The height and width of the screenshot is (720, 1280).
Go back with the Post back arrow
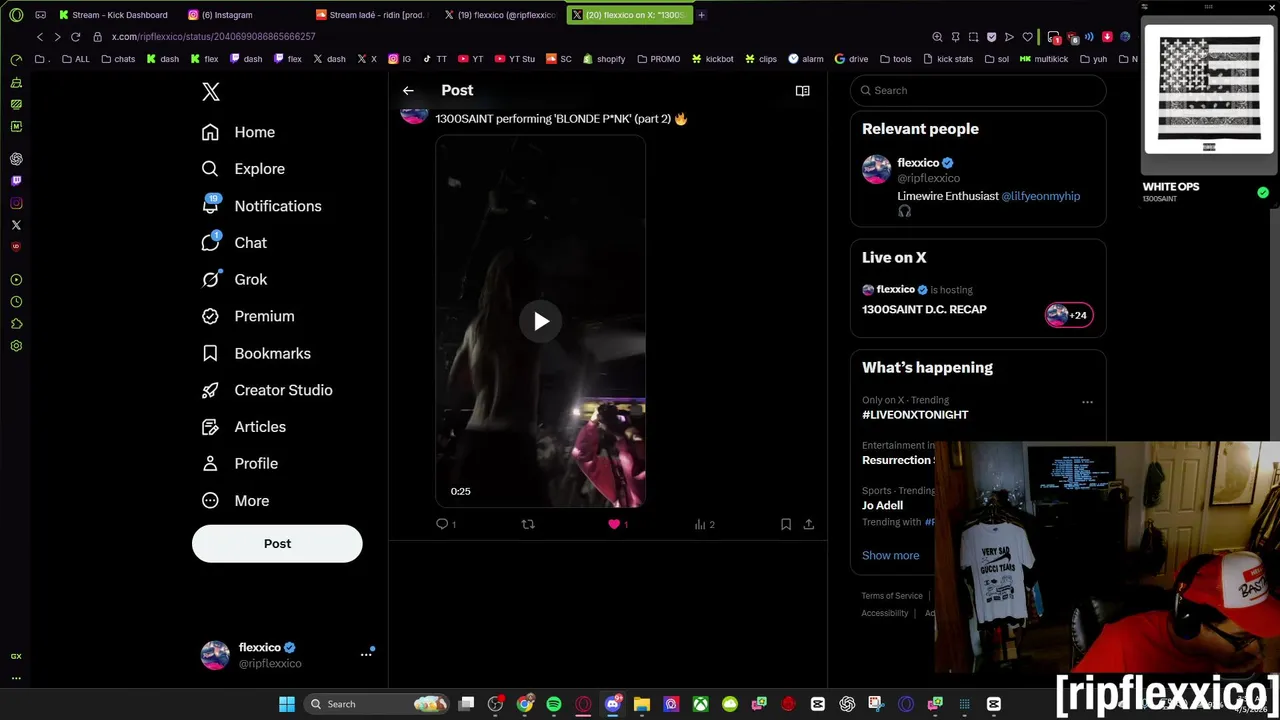tap(408, 91)
